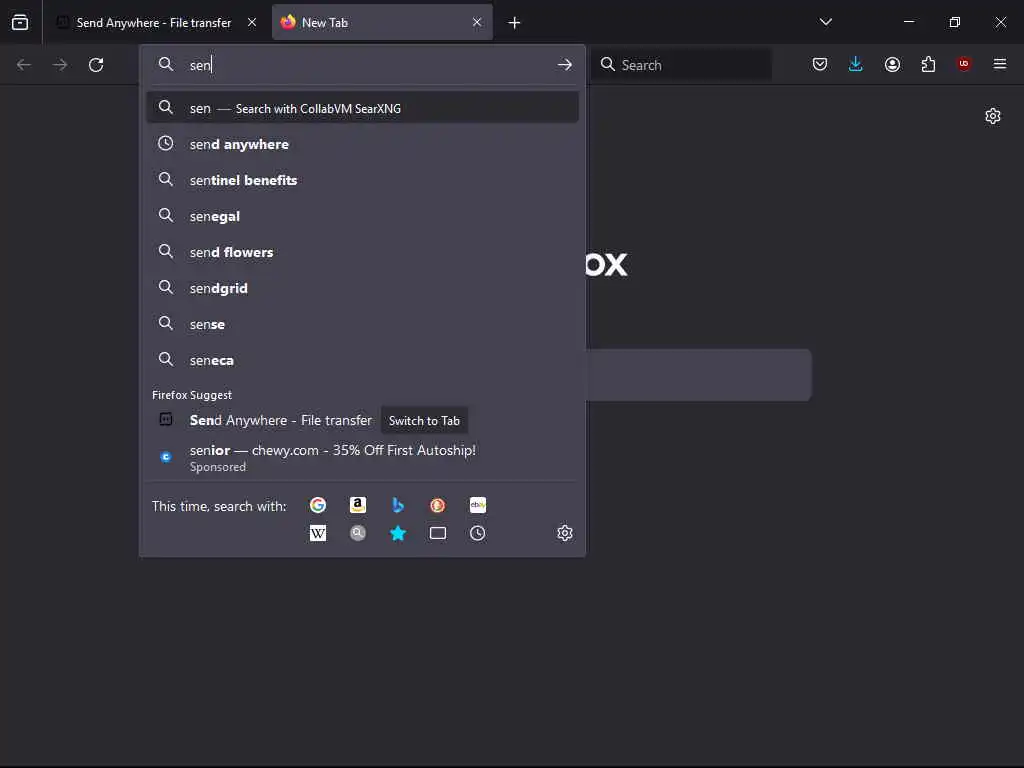Image resolution: width=1024 pixels, height=768 pixels.
Task: Open the Save to Pocket icon
Action: 820,64
